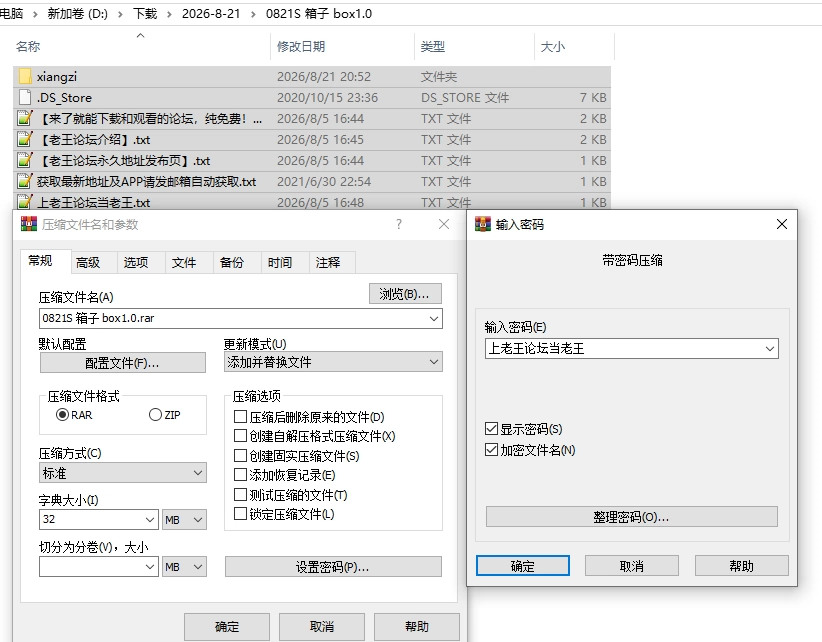822x642 pixels.
Task: Click 帮助 in the 压缩文件名和参数 dialog
Action: point(417,626)
